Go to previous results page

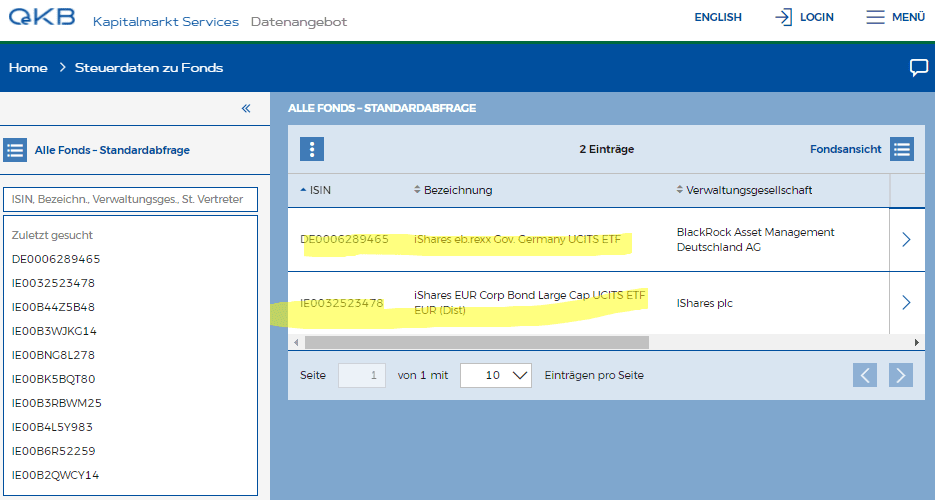(x=865, y=375)
